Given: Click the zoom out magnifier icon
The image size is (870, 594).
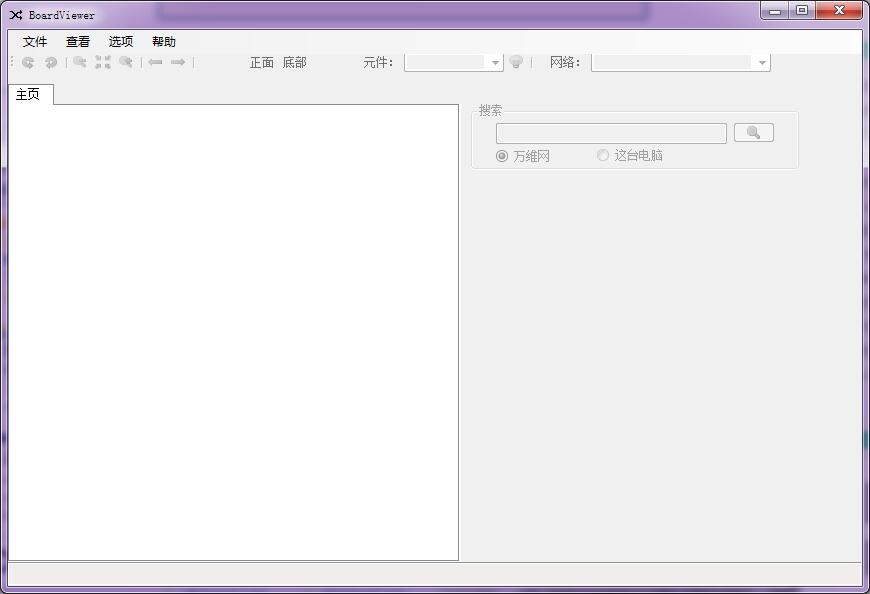Looking at the screenshot, I should click(126, 62).
